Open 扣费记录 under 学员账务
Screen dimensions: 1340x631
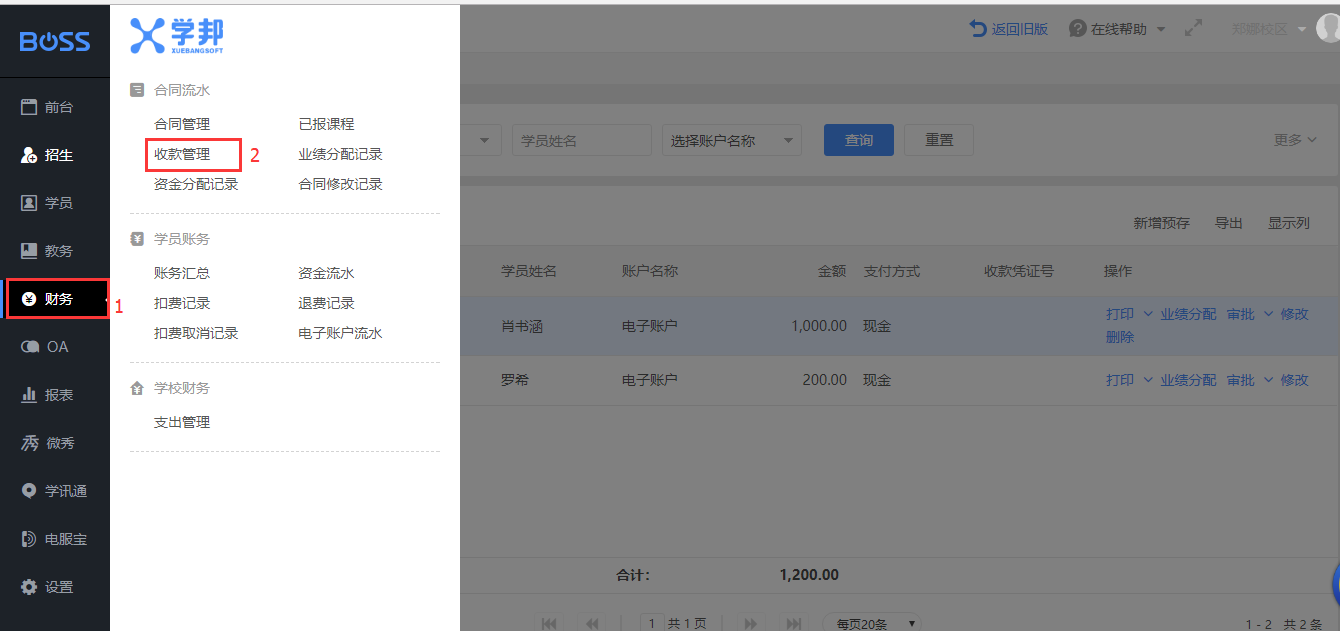[x=182, y=303]
